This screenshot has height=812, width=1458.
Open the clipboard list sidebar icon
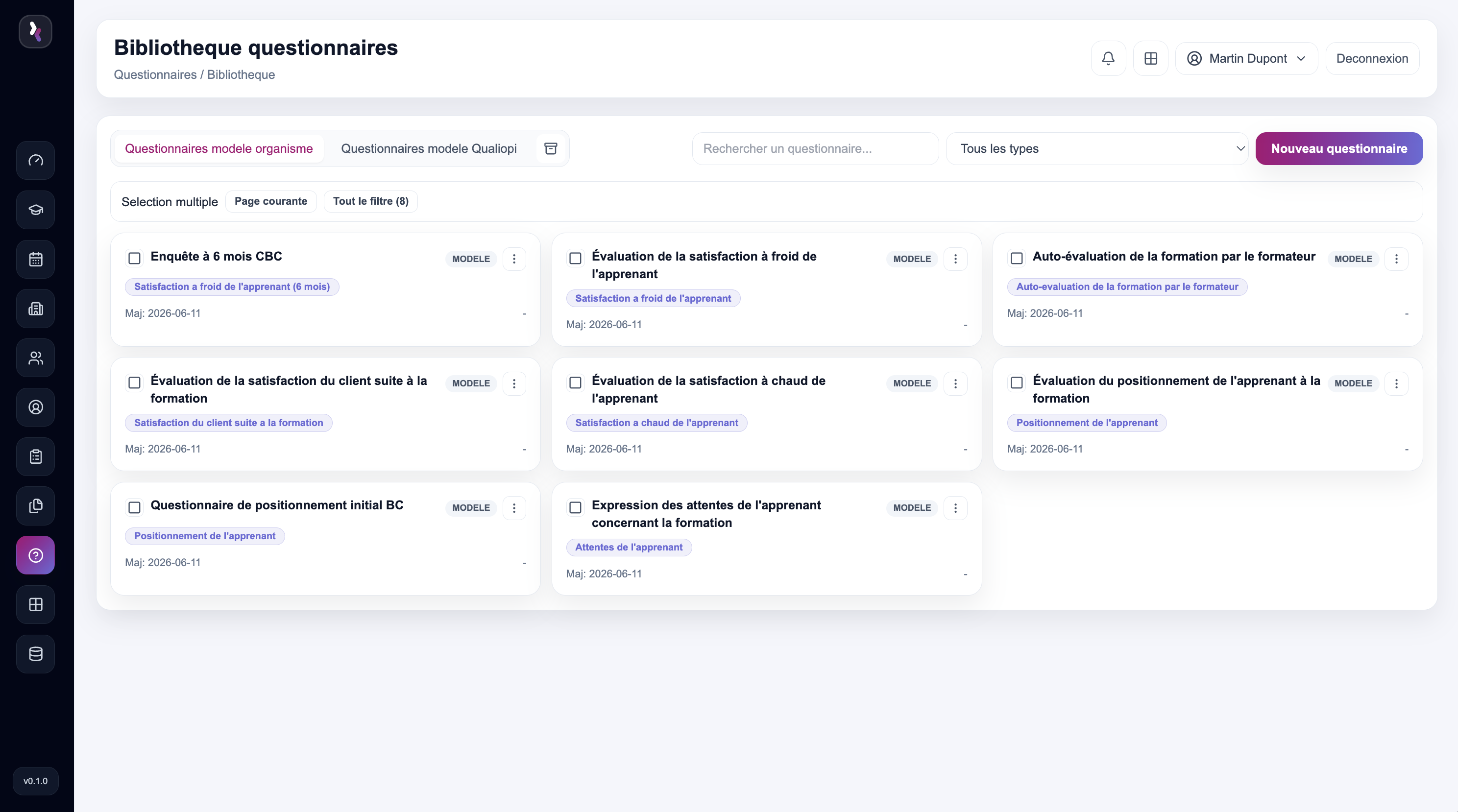point(36,456)
